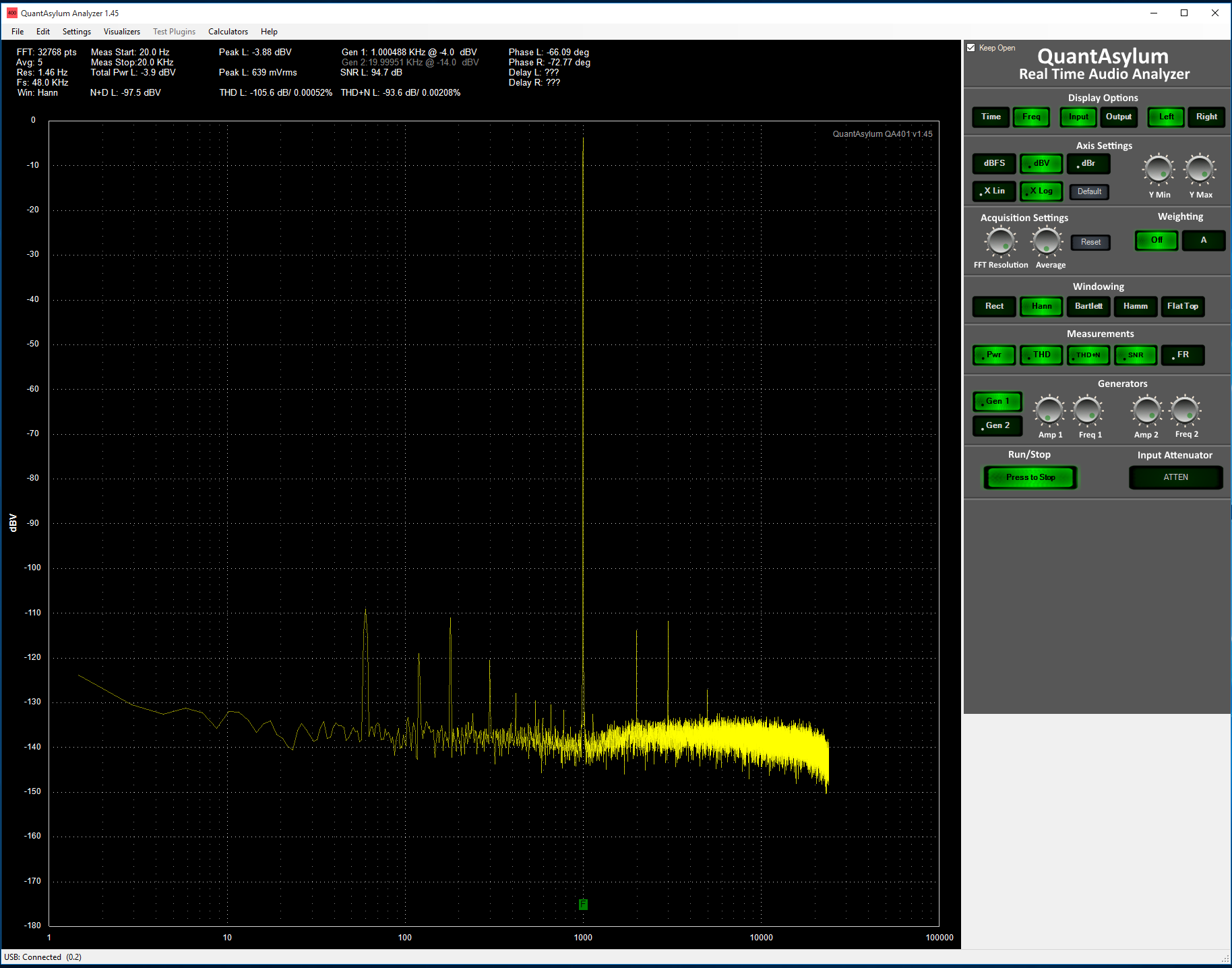Click the Gen 1 frequency readout

[409, 53]
